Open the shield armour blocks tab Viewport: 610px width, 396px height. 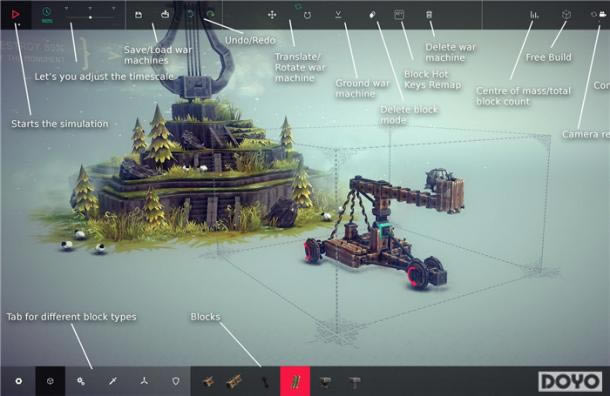coord(176,381)
